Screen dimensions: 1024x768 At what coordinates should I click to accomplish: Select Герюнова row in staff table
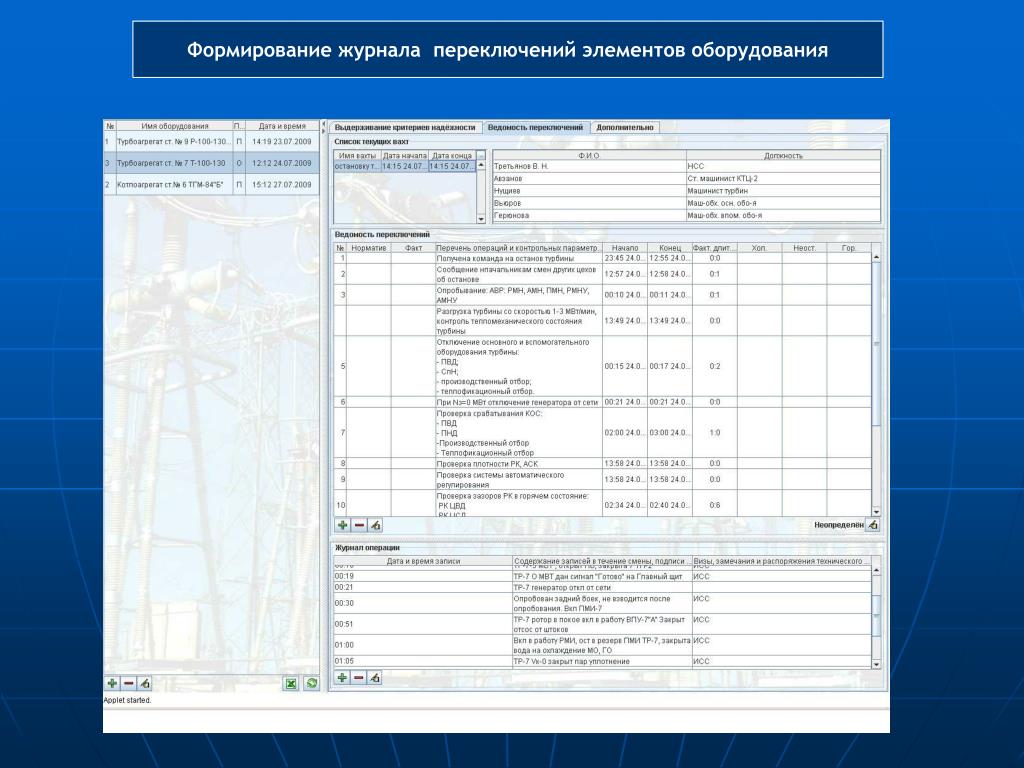[x=686, y=215]
